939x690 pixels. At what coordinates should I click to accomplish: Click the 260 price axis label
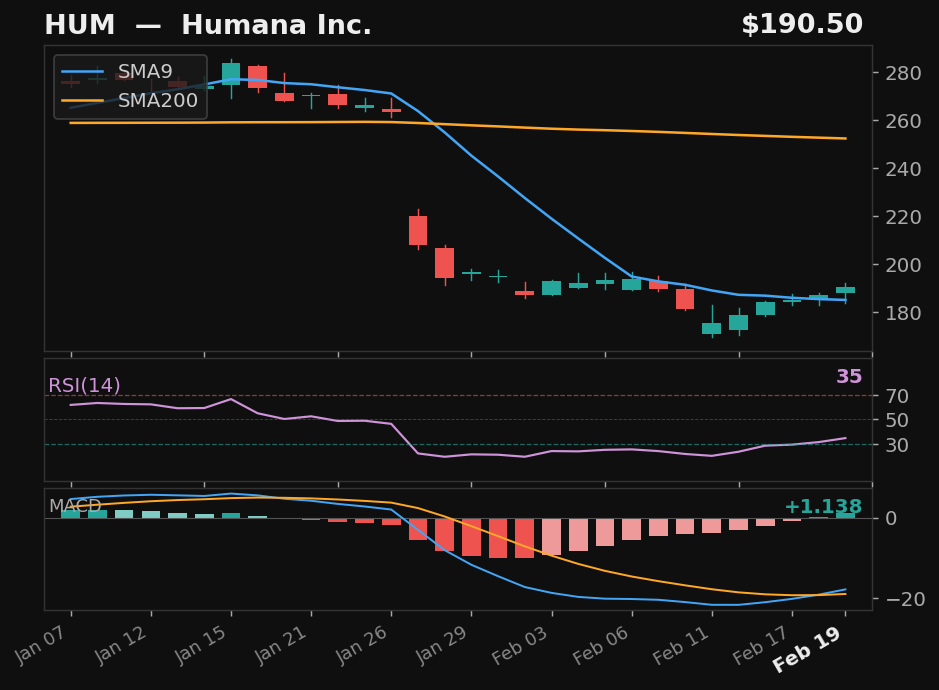(x=903, y=121)
